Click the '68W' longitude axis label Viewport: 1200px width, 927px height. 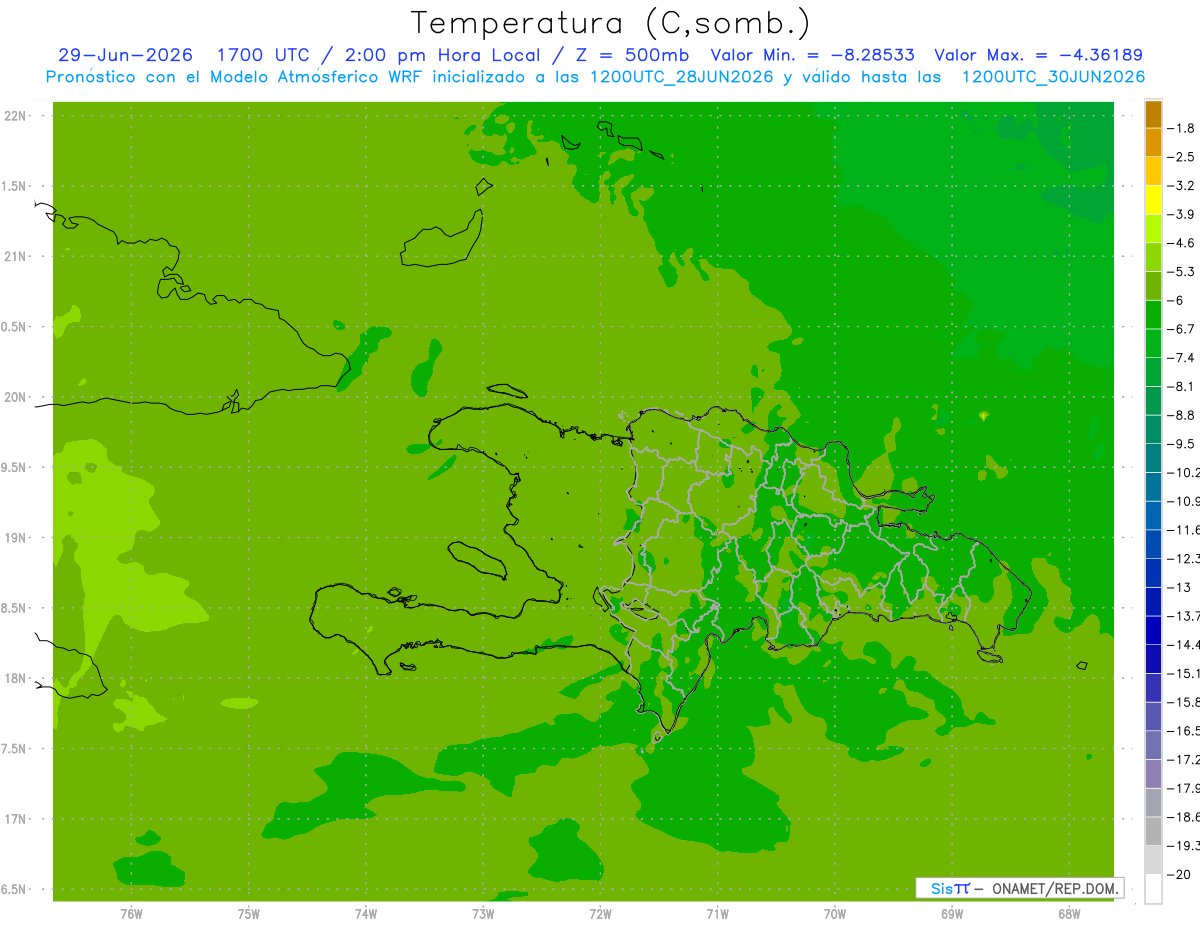click(x=1069, y=914)
